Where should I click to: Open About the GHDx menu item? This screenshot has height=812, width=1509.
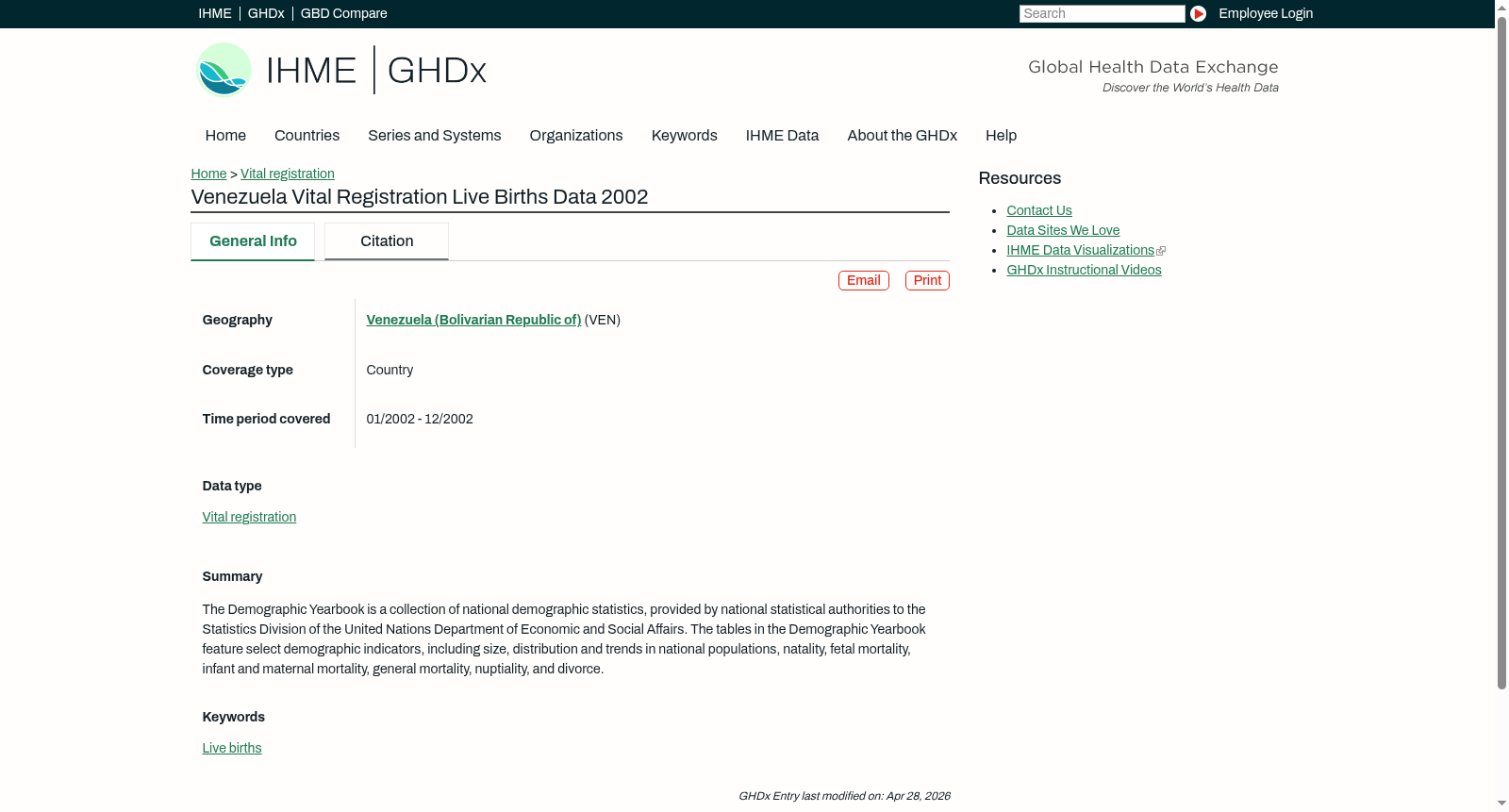tap(903, 136)
